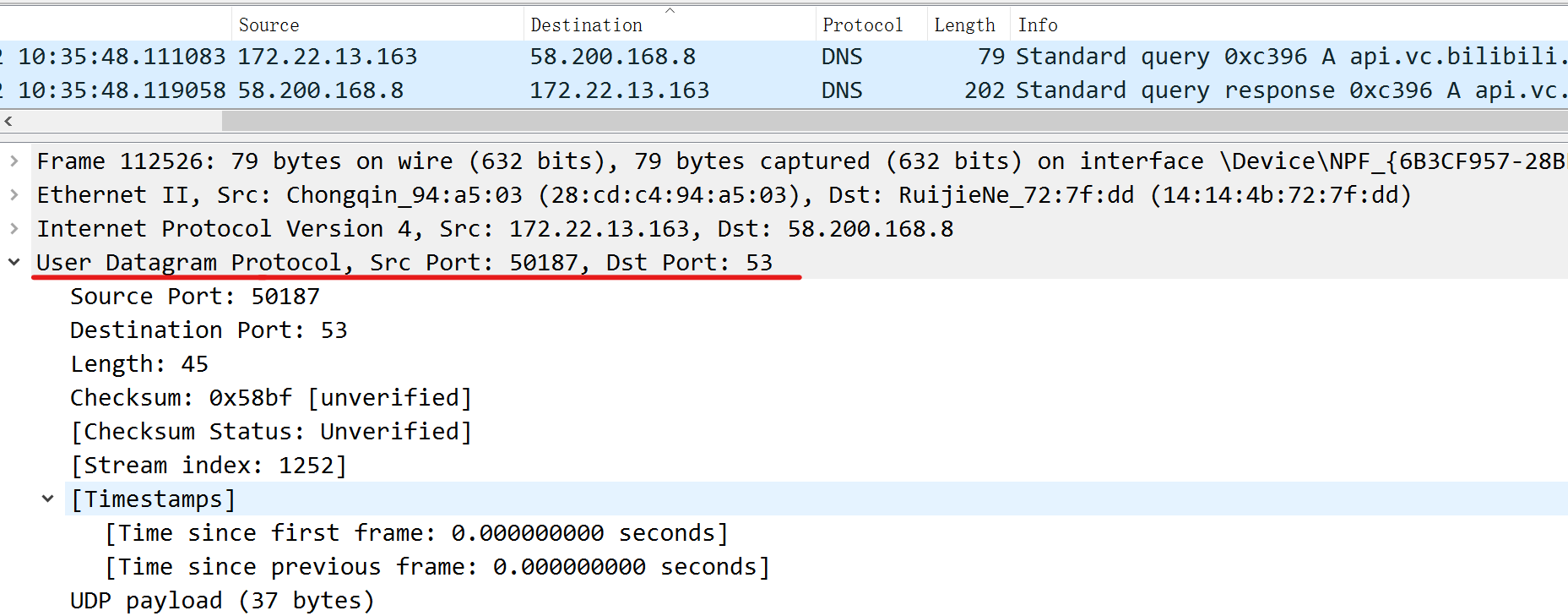Select the UDP payload (37 bytes) entry
The height and width of the screenshot is (616, 1568).
coord(221,600)
